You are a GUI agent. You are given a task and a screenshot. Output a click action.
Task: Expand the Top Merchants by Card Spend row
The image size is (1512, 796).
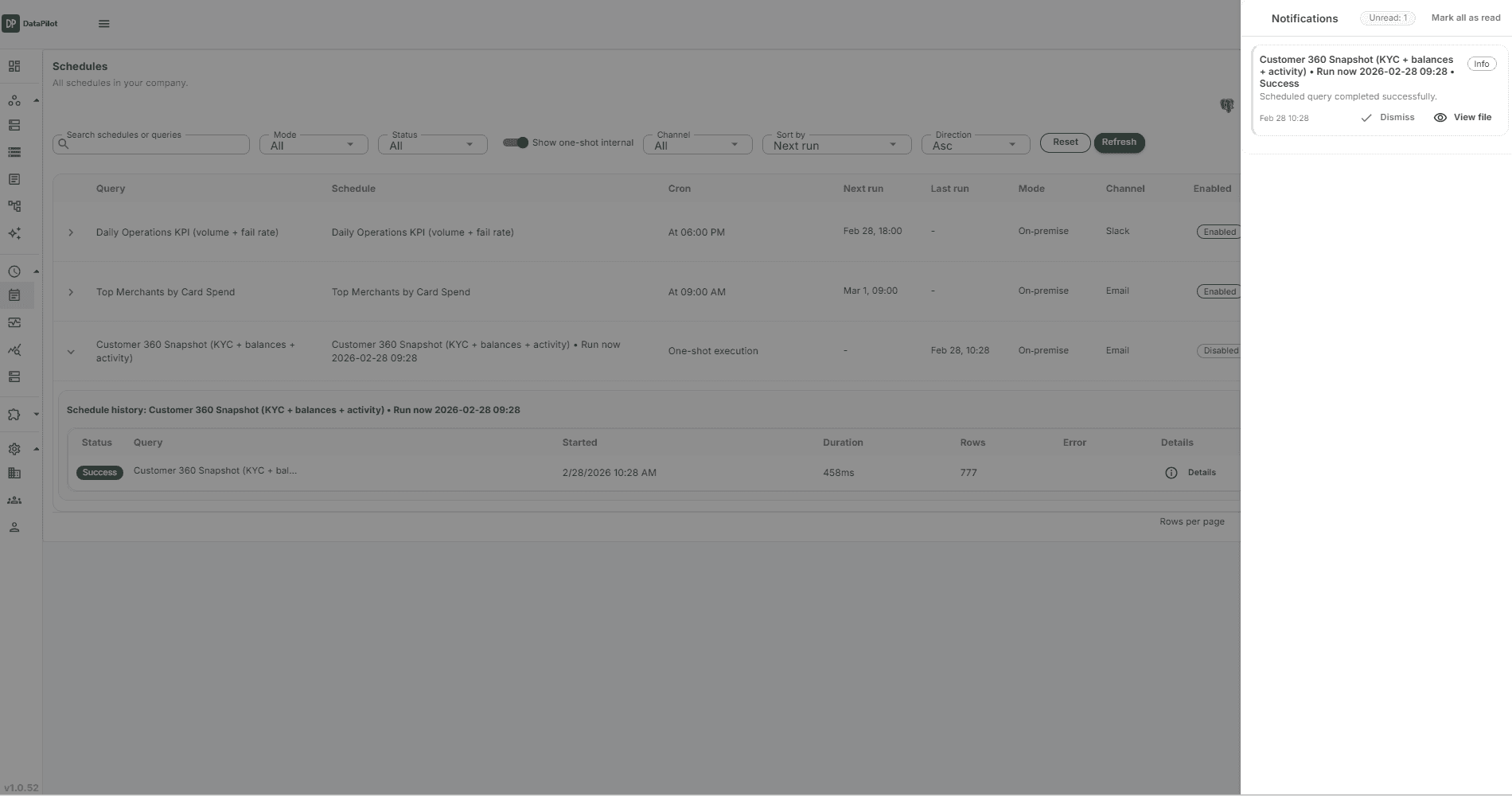tap(71, 292)
